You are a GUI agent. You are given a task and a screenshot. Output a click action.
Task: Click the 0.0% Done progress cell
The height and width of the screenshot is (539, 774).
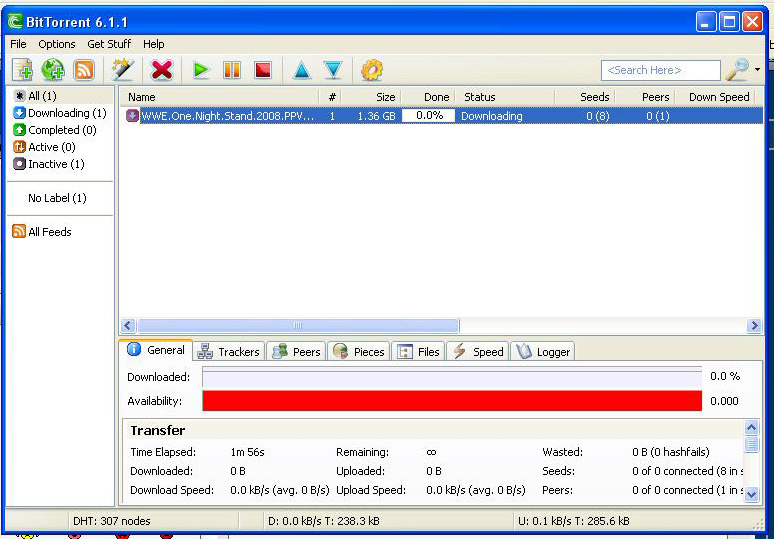click(x=428, y=116)
